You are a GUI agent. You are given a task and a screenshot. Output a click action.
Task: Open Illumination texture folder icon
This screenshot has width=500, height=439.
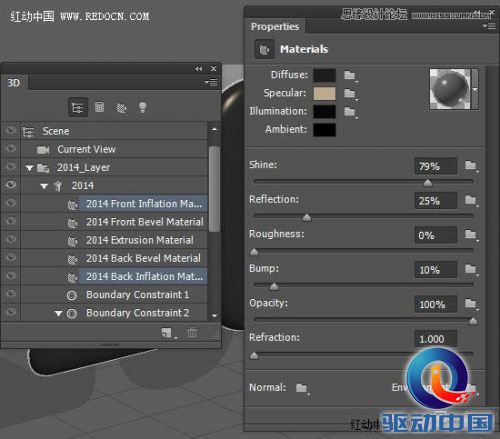[350, 112]
